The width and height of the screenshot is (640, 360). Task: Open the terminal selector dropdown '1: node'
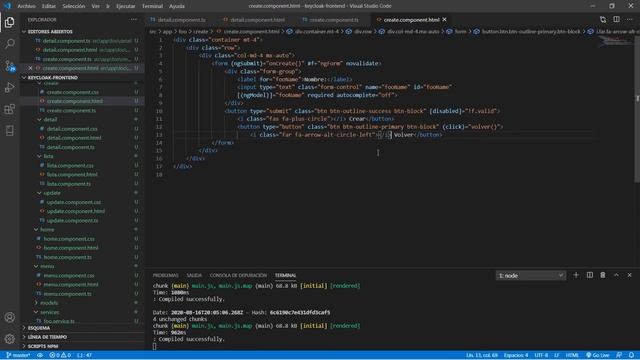pyautogui.click(x=531, y=276)
